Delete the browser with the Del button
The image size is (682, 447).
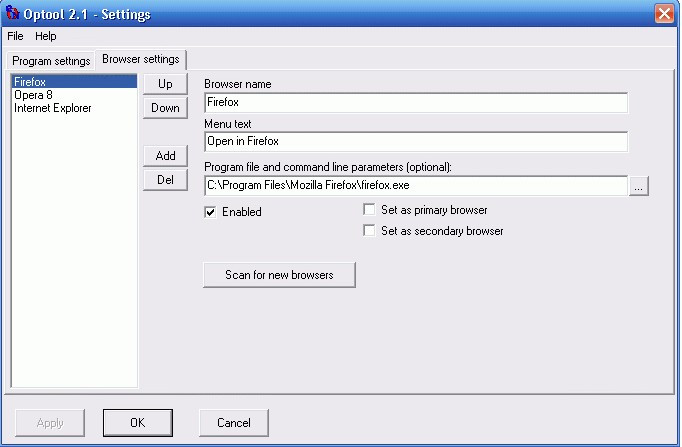click(165, 180)
